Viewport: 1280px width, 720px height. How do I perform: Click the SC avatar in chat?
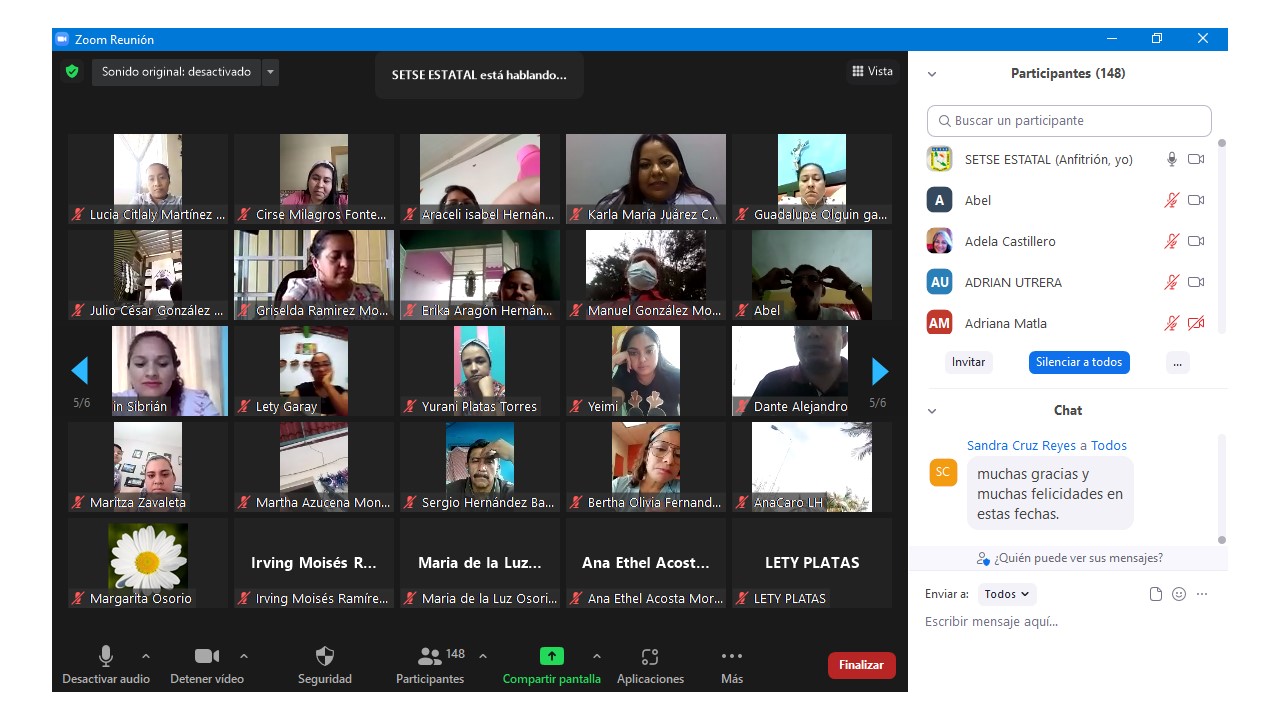943,472
